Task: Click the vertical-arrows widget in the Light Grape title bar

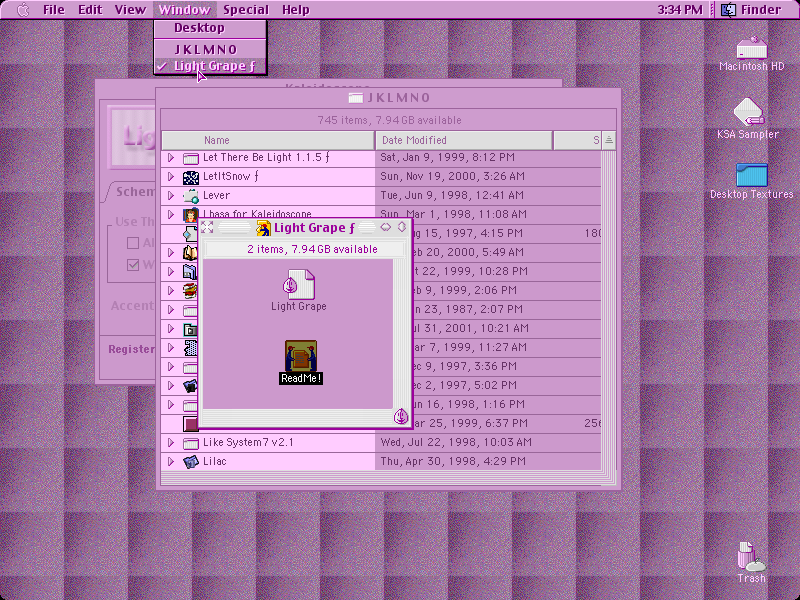Action: coord(402,227)
